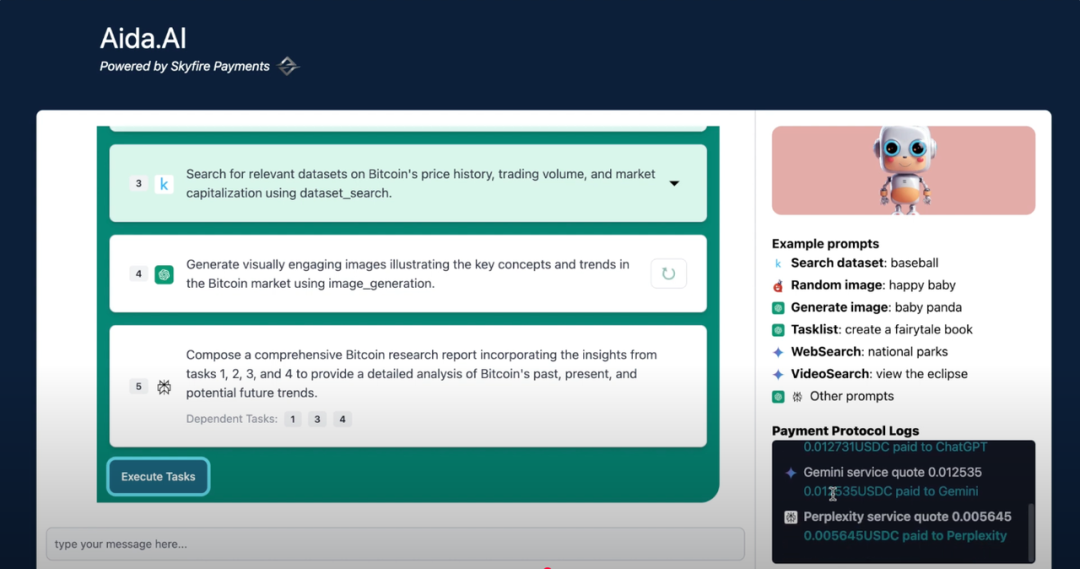
Task: Click the red icon beside Random image prompt
Action: pyautogui.click(x=778, y=285)
